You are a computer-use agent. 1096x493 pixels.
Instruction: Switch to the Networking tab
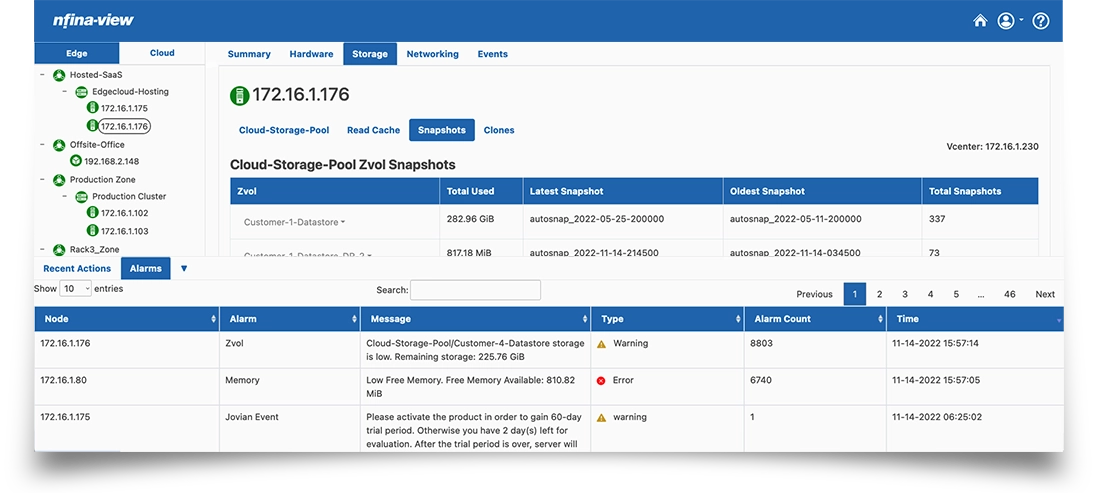(x=432, y=54)
